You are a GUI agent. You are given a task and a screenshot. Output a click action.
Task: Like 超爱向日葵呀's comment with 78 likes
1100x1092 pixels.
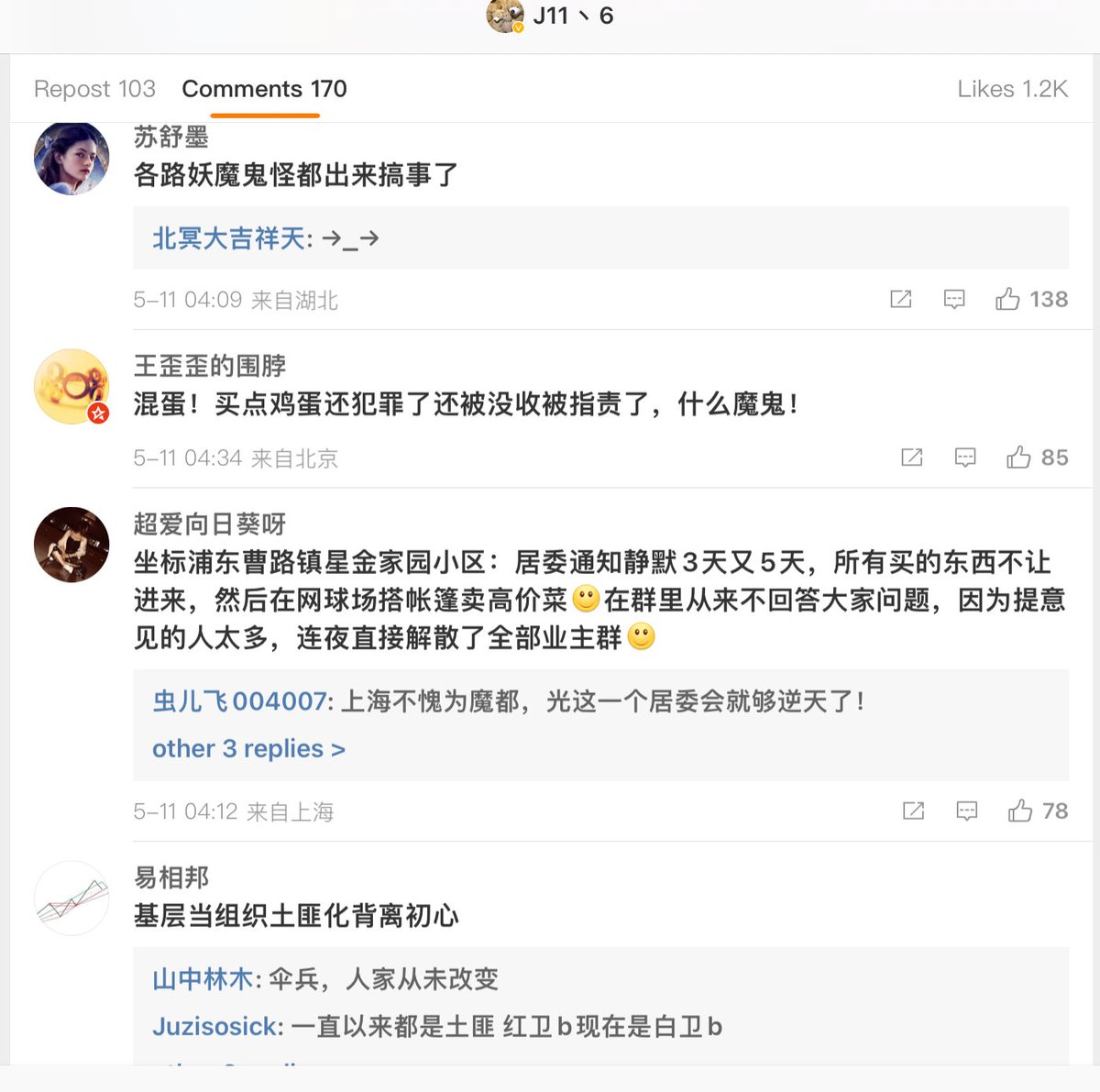1020,811
